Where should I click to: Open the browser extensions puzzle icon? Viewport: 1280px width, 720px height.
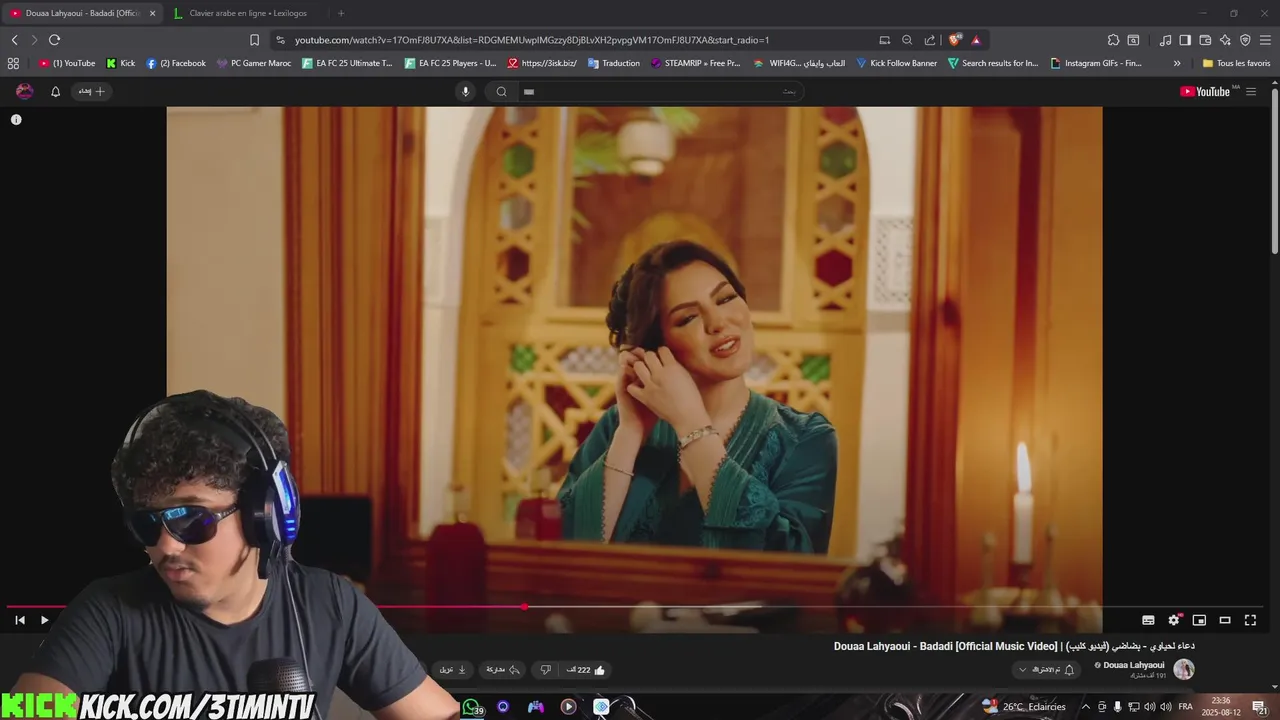[x=1113, y=40]
